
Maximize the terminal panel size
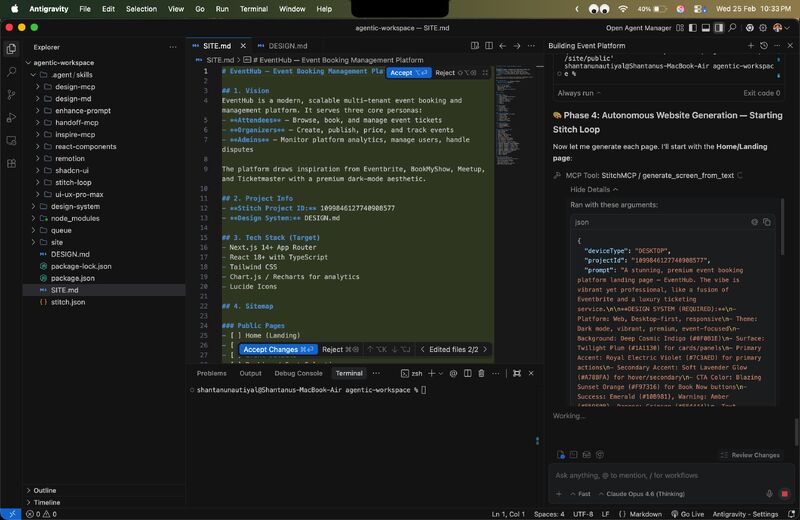tap(517, 374)
